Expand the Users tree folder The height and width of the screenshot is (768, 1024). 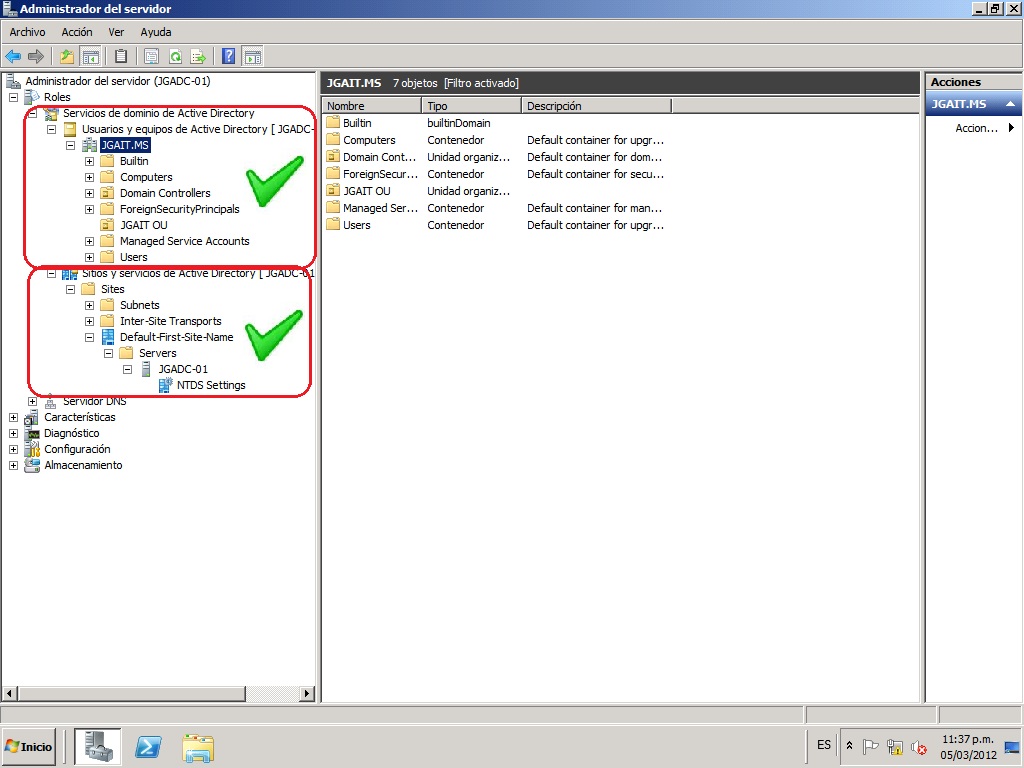tap(89, 257)
